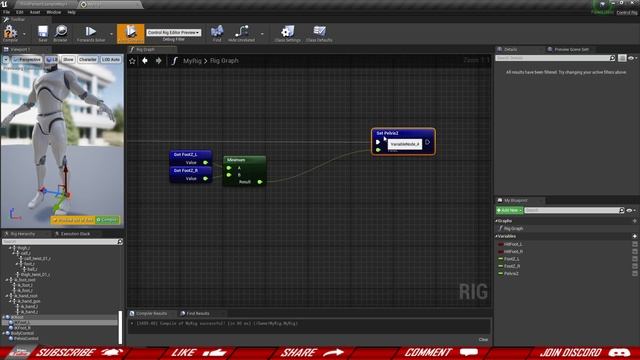Click the Rig Hierarchy search field
The width and height of the screenshot is (640, 360).
pos(62,242)
